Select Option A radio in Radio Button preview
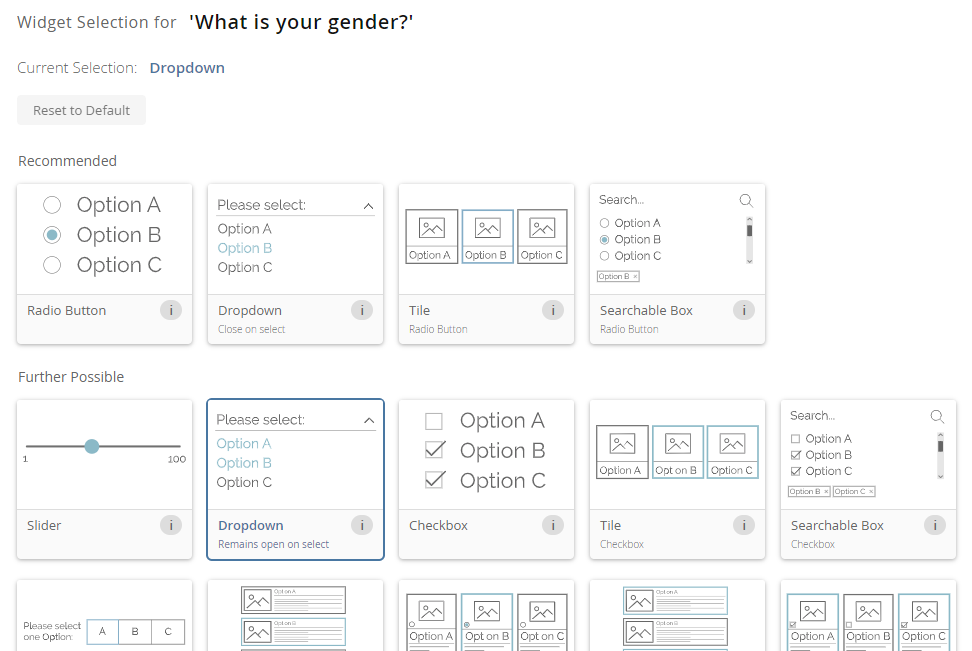 pos(53,205)
